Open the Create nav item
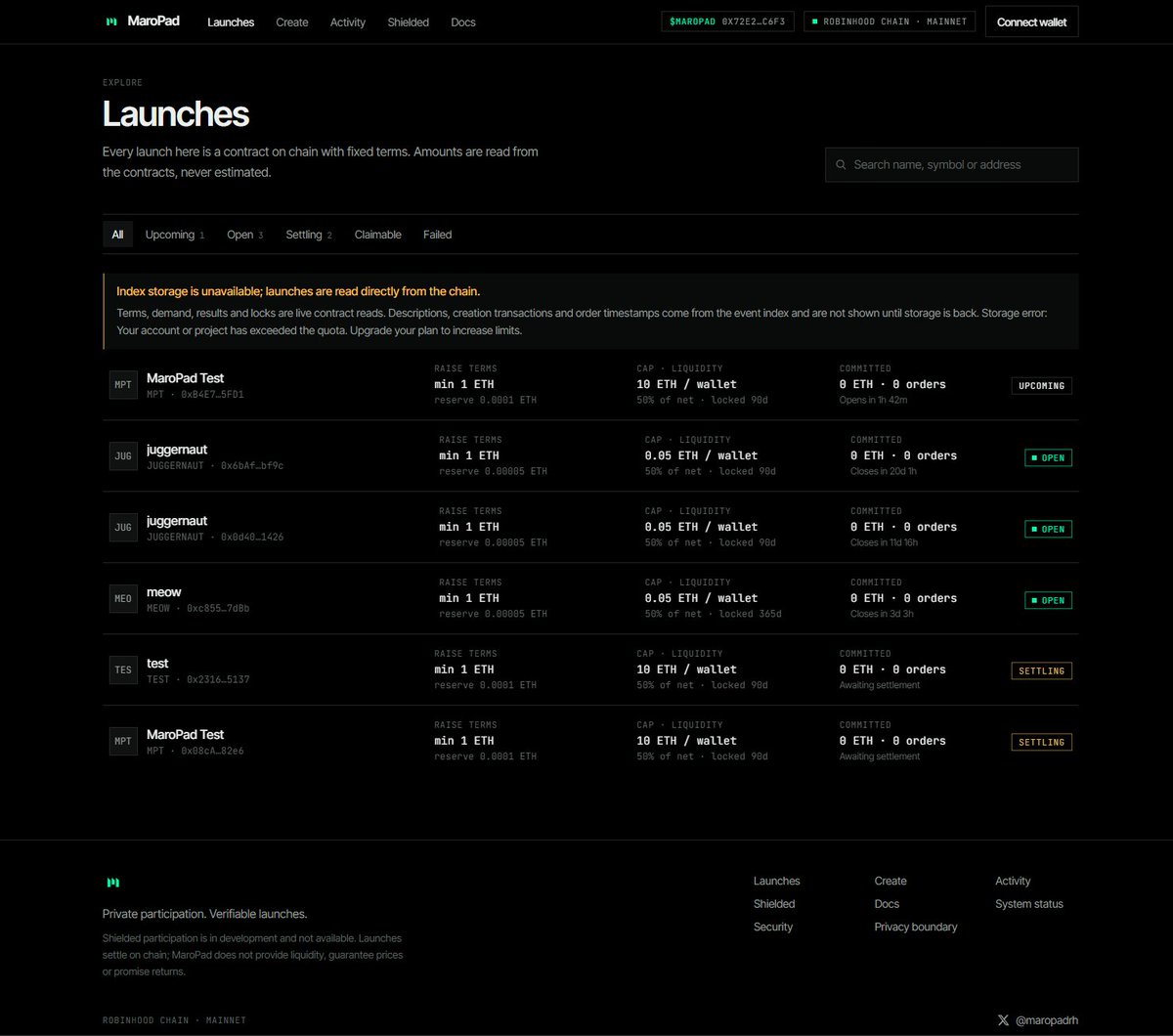Image resolution: width=1173 pixels, height=1036 pixels. coord(292,22)
